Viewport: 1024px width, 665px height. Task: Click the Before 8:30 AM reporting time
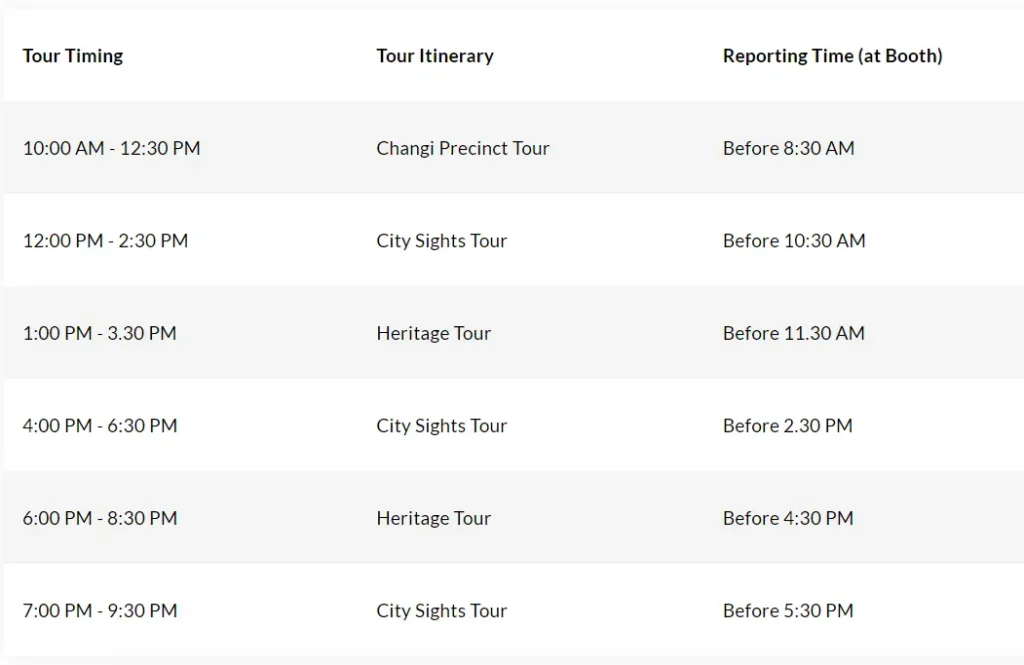788,148
